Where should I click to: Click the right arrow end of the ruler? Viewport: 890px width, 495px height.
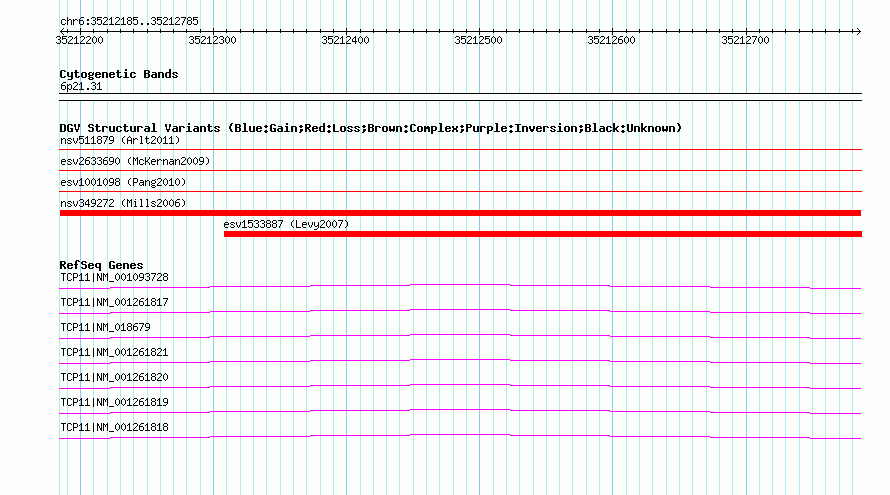coord(858,31)
